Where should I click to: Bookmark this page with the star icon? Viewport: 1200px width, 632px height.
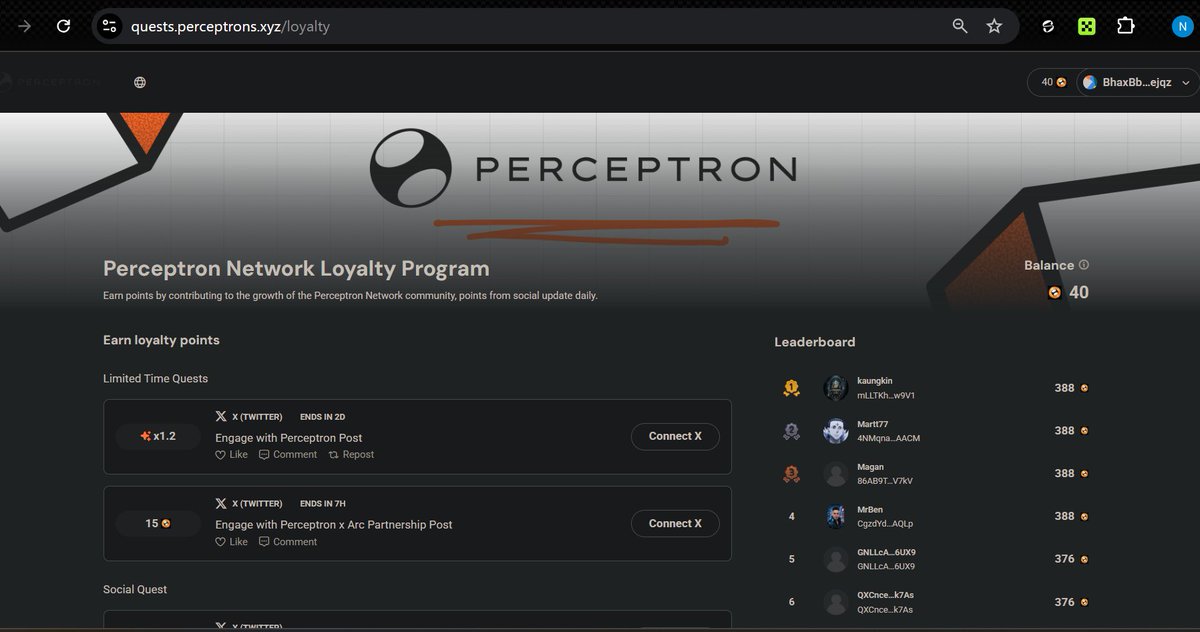coord(994,27)
